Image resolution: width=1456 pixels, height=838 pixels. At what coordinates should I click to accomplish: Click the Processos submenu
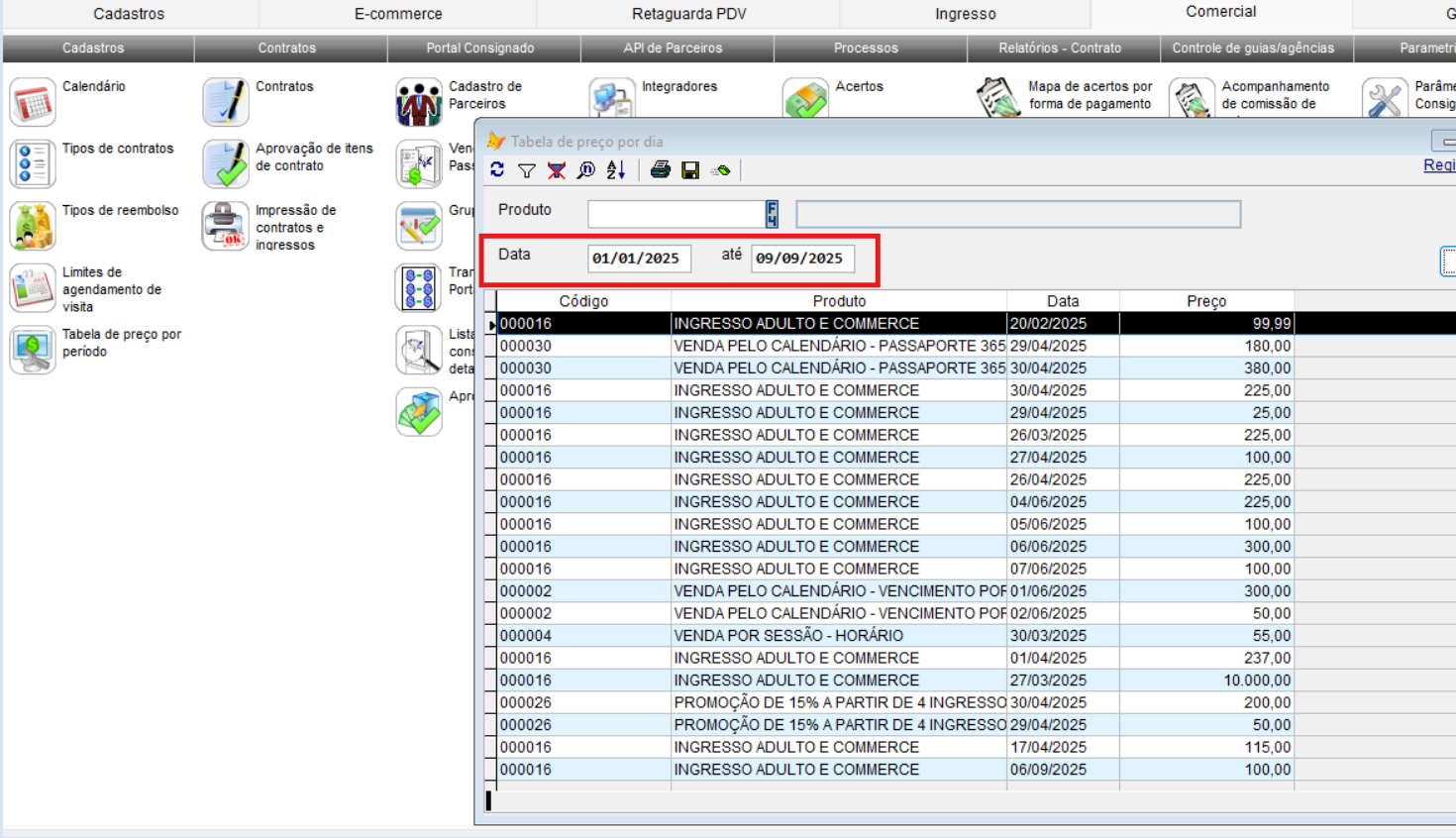[x=866, y=48]
